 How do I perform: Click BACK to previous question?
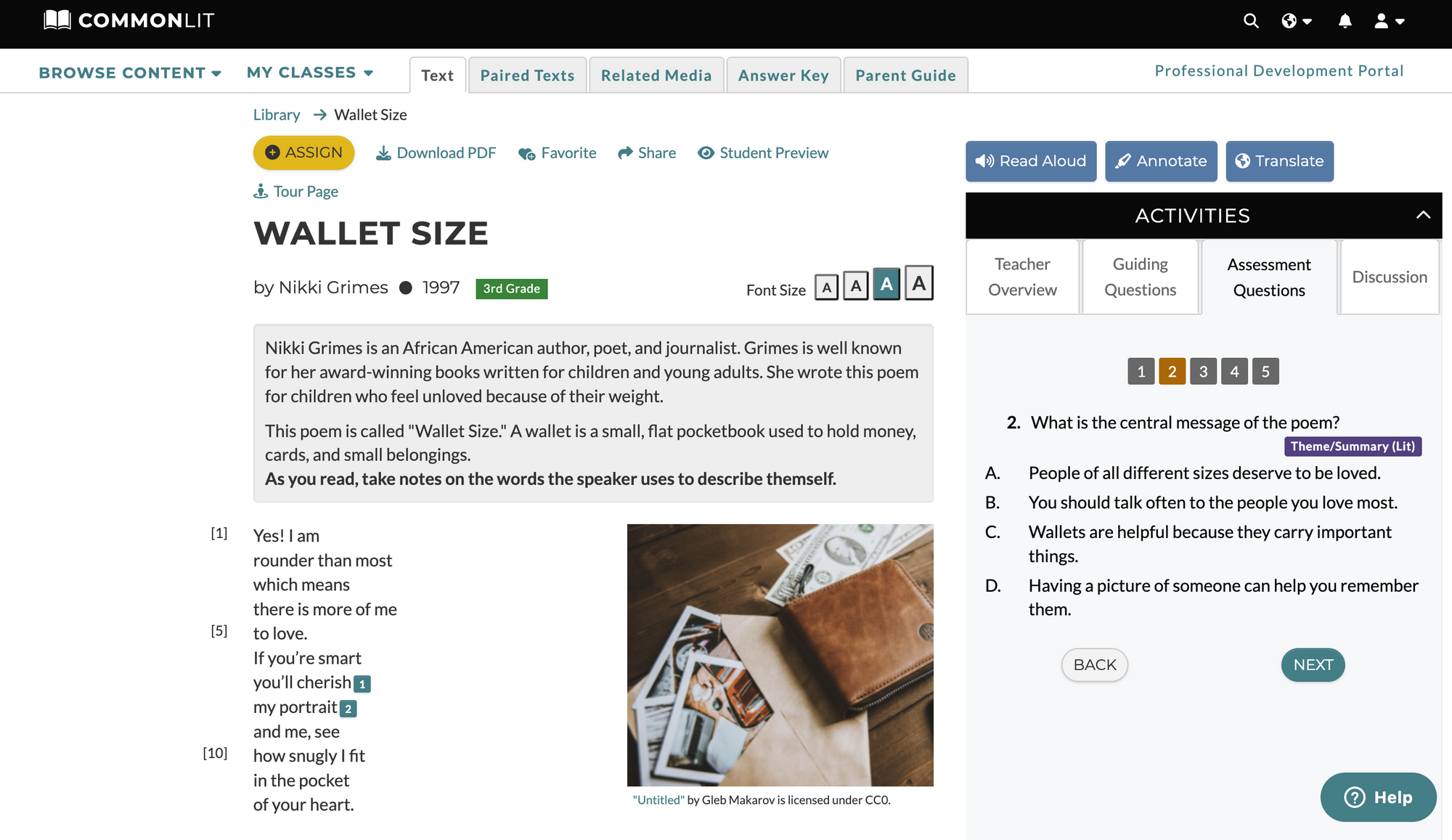coord(1094,664)
